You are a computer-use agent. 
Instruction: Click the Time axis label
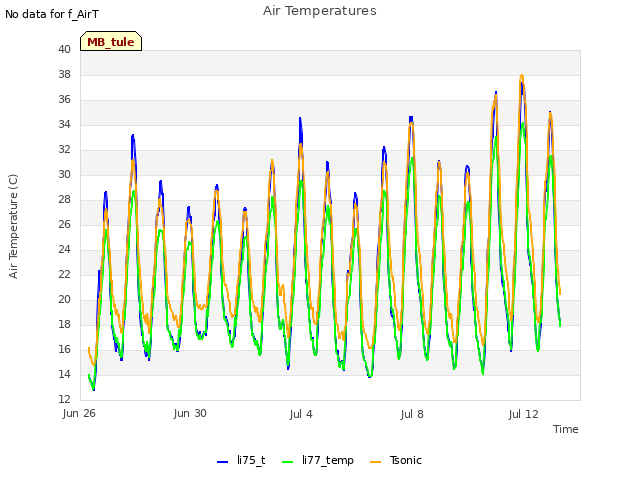pyautogui.click(x=566, y=429)
